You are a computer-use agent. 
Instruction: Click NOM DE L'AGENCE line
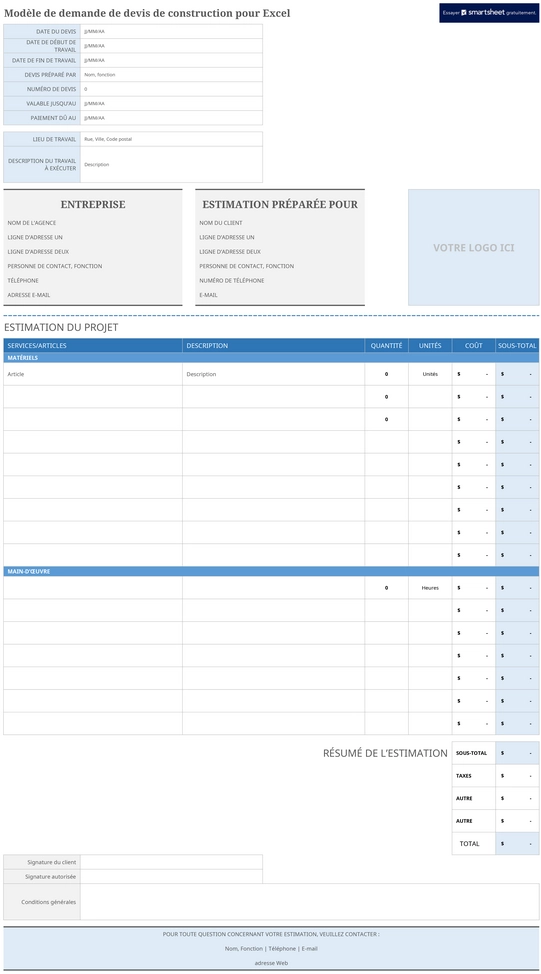pos(32,223)
